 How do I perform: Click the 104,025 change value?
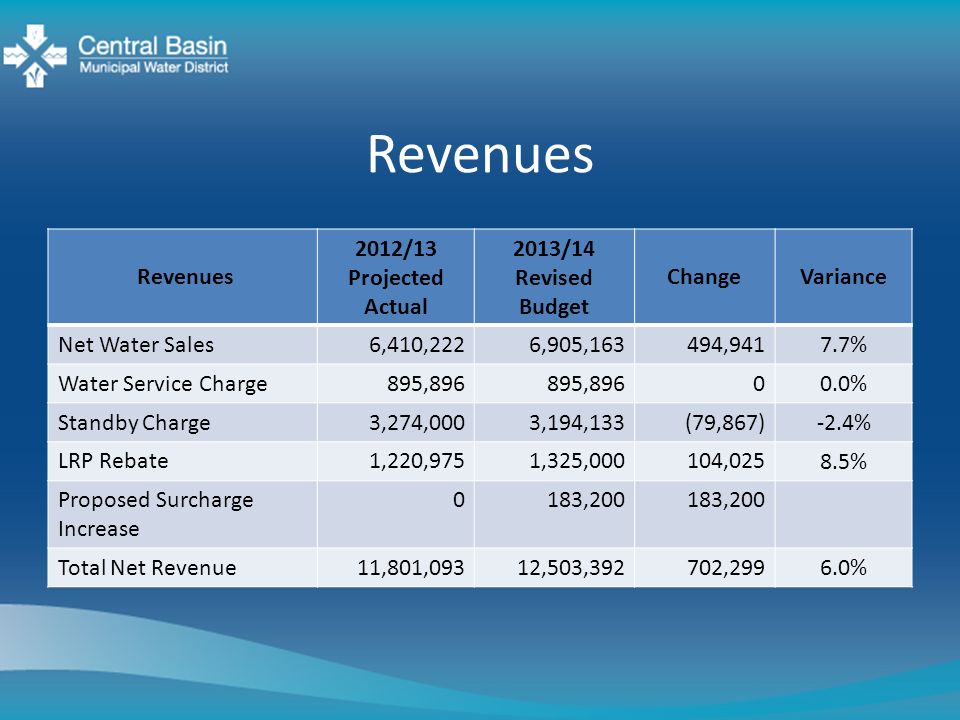[726, 461]
